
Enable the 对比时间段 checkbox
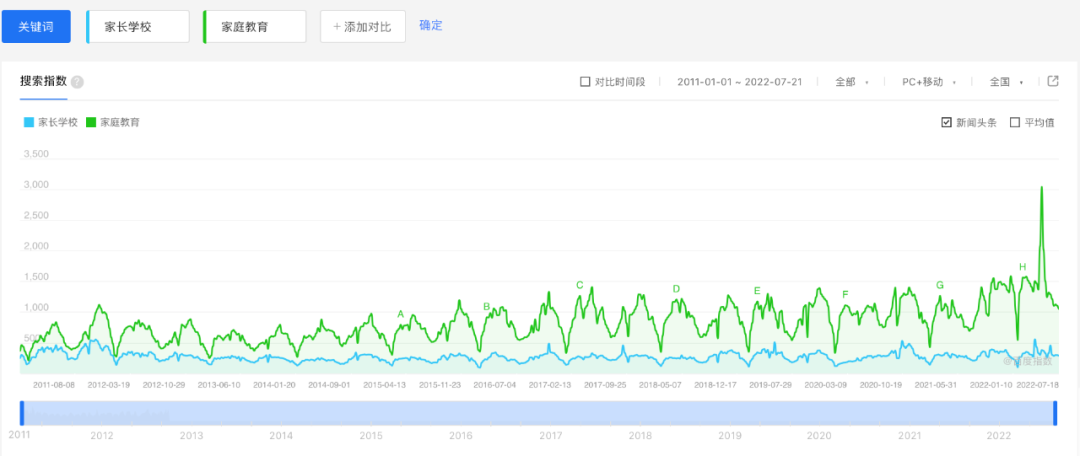585,82
